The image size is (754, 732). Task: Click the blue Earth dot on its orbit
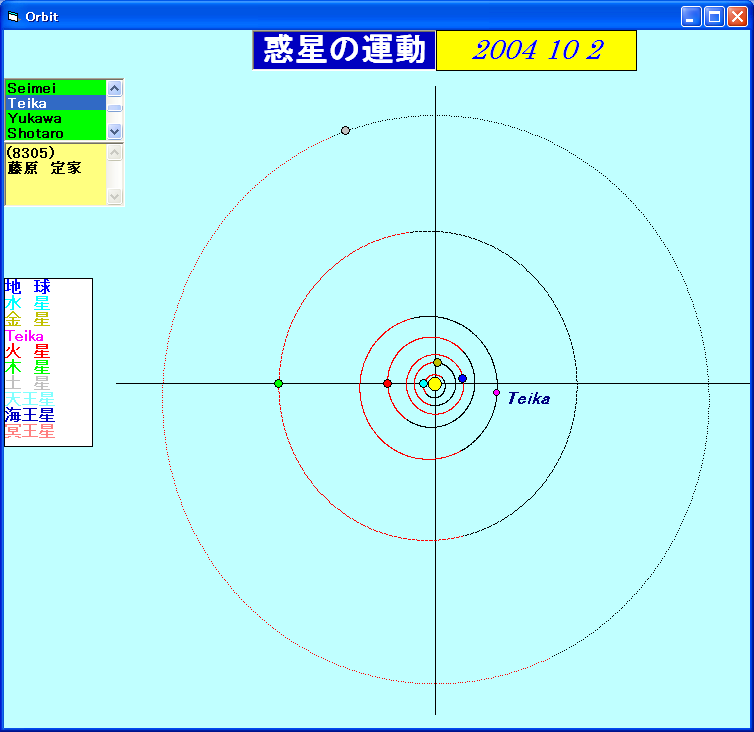pos(462,378)
